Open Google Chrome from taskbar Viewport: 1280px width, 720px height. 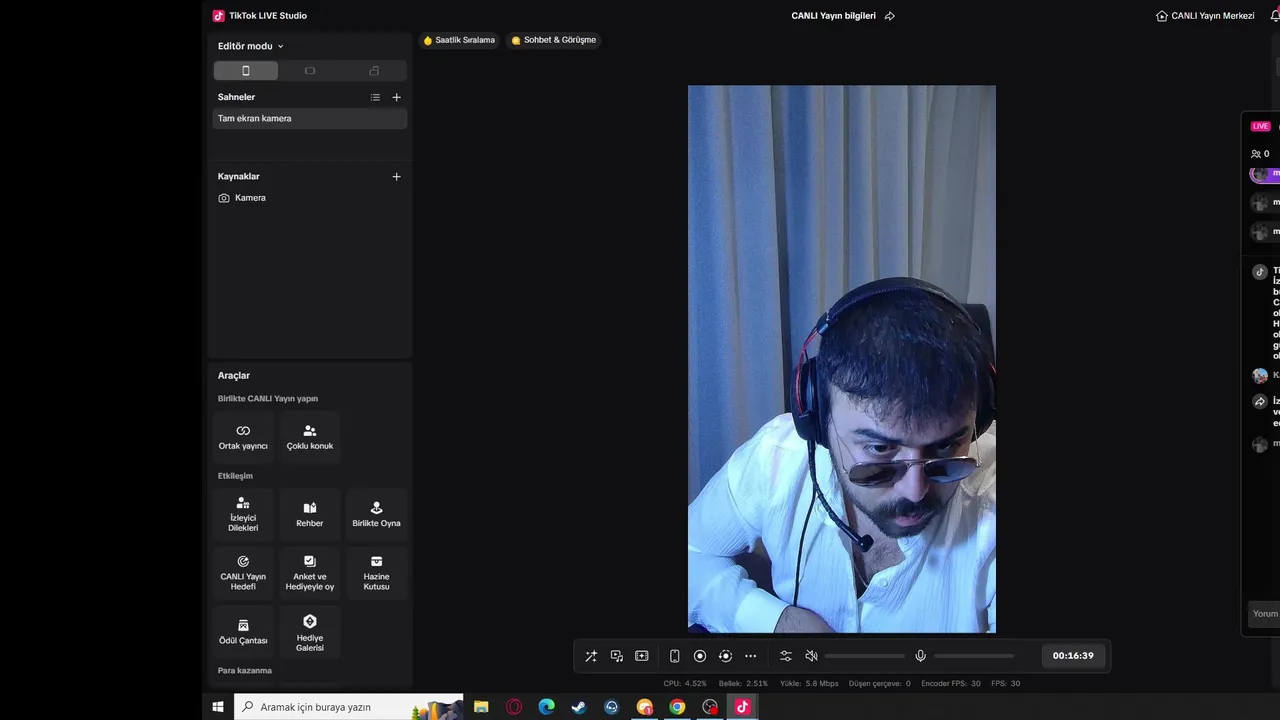pos(677,707)
